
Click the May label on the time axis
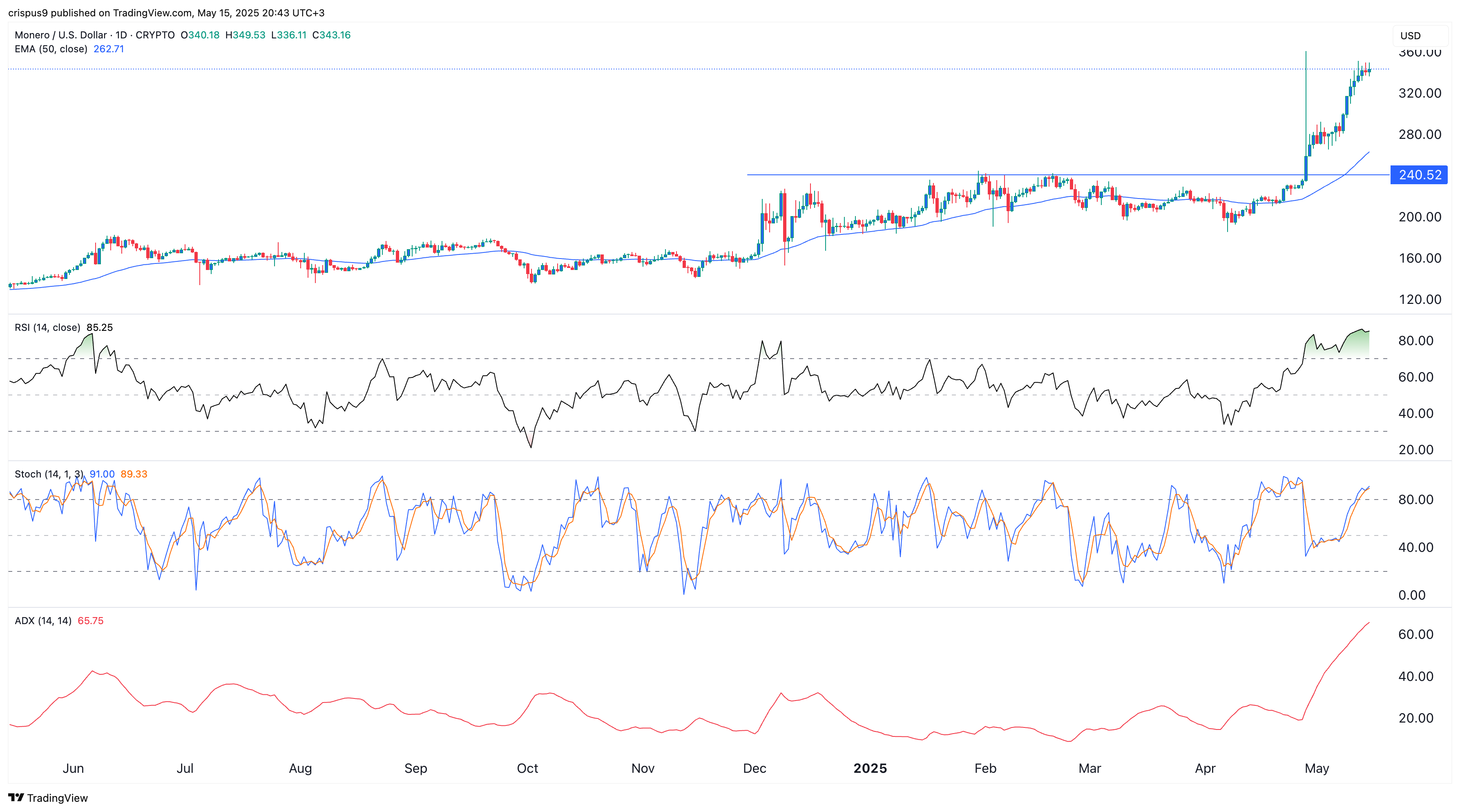coord(1317,768)
